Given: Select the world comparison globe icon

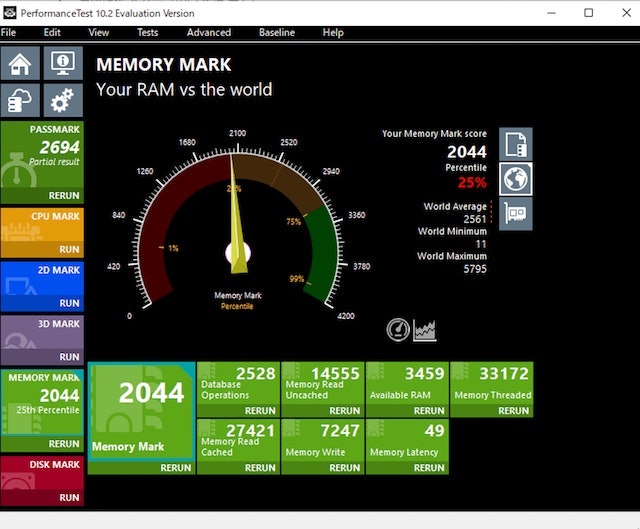Looking at the screenshot, I should click(x=516, y=179).
